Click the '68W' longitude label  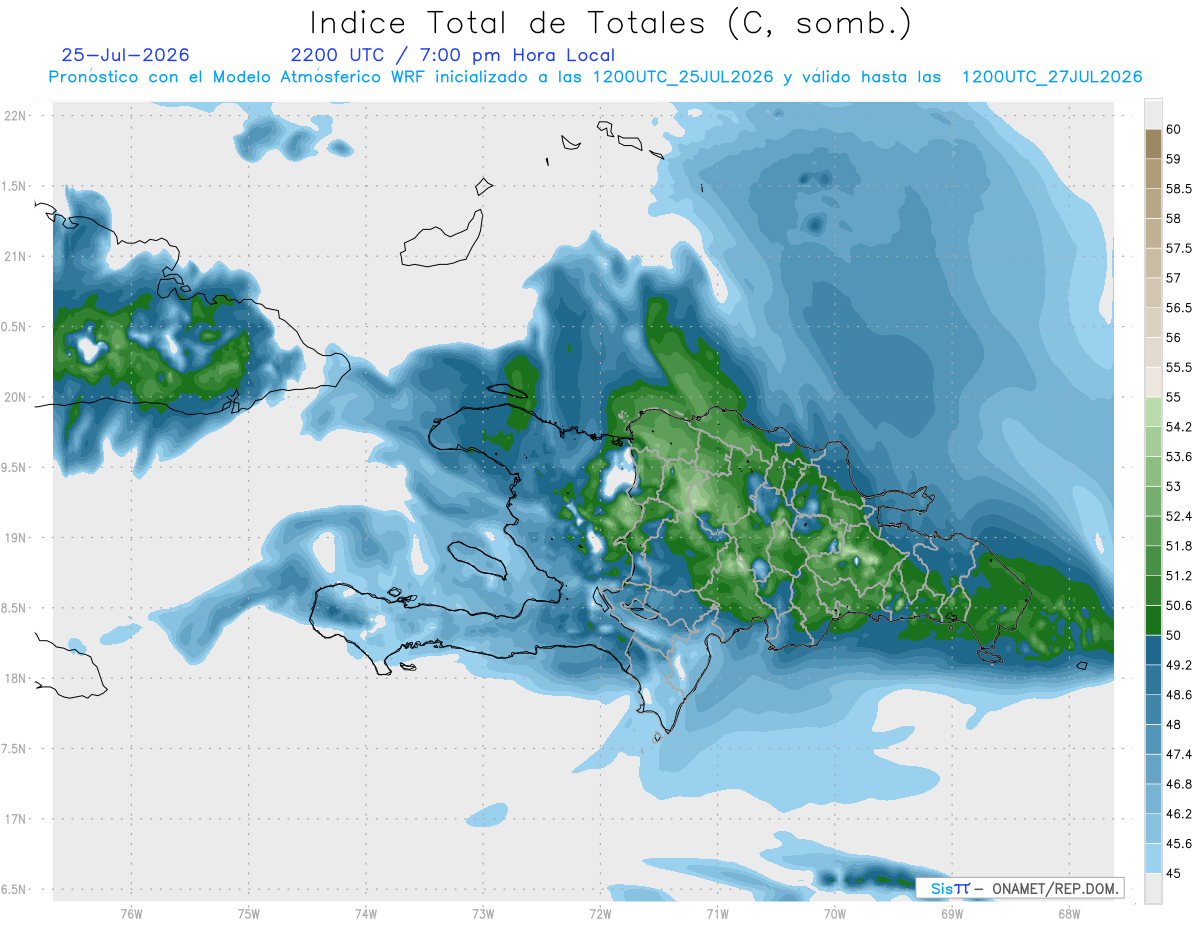(x=1068, y=914)
